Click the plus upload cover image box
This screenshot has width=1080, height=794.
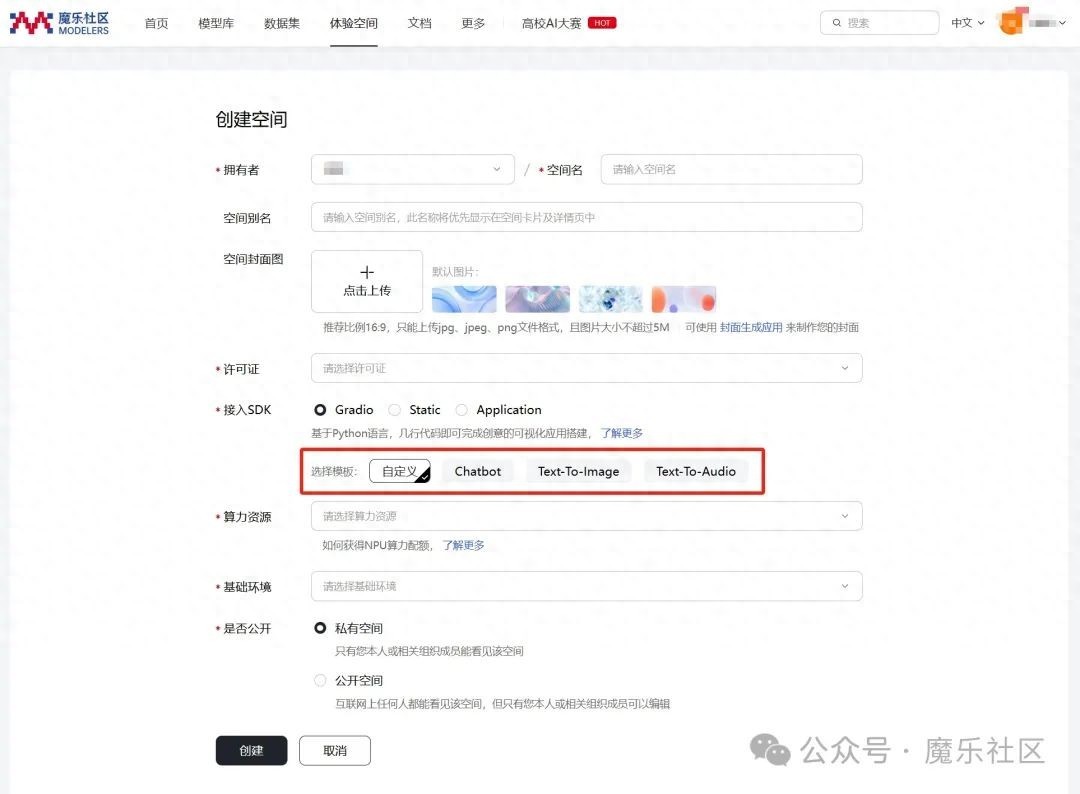click(367, 281)
